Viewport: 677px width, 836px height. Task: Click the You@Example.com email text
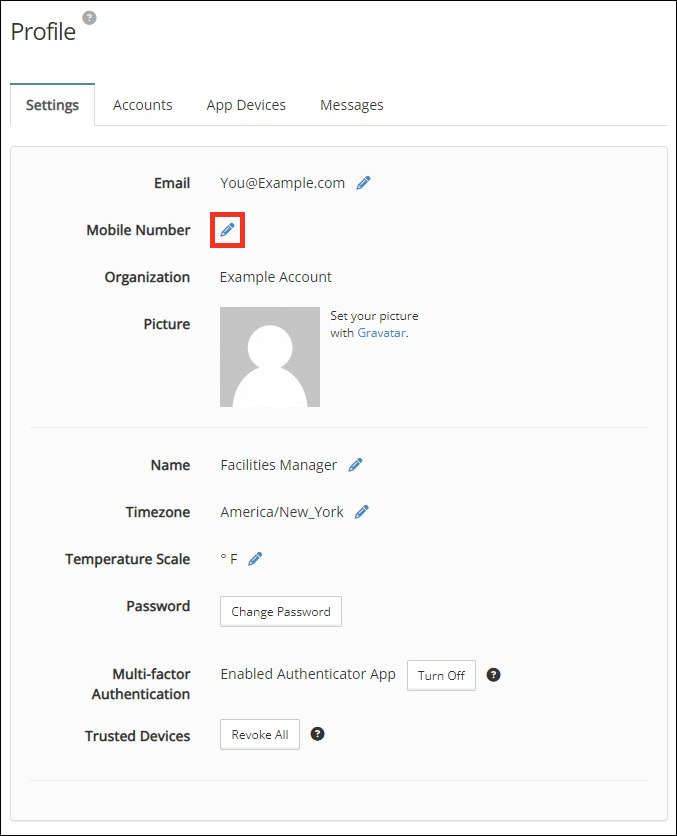point(283,183)
